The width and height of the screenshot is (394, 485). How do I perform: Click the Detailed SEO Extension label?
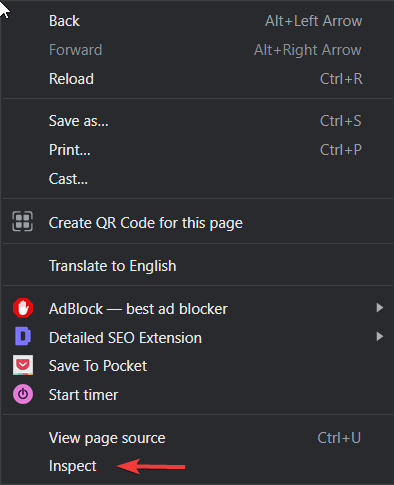[125, 338]
